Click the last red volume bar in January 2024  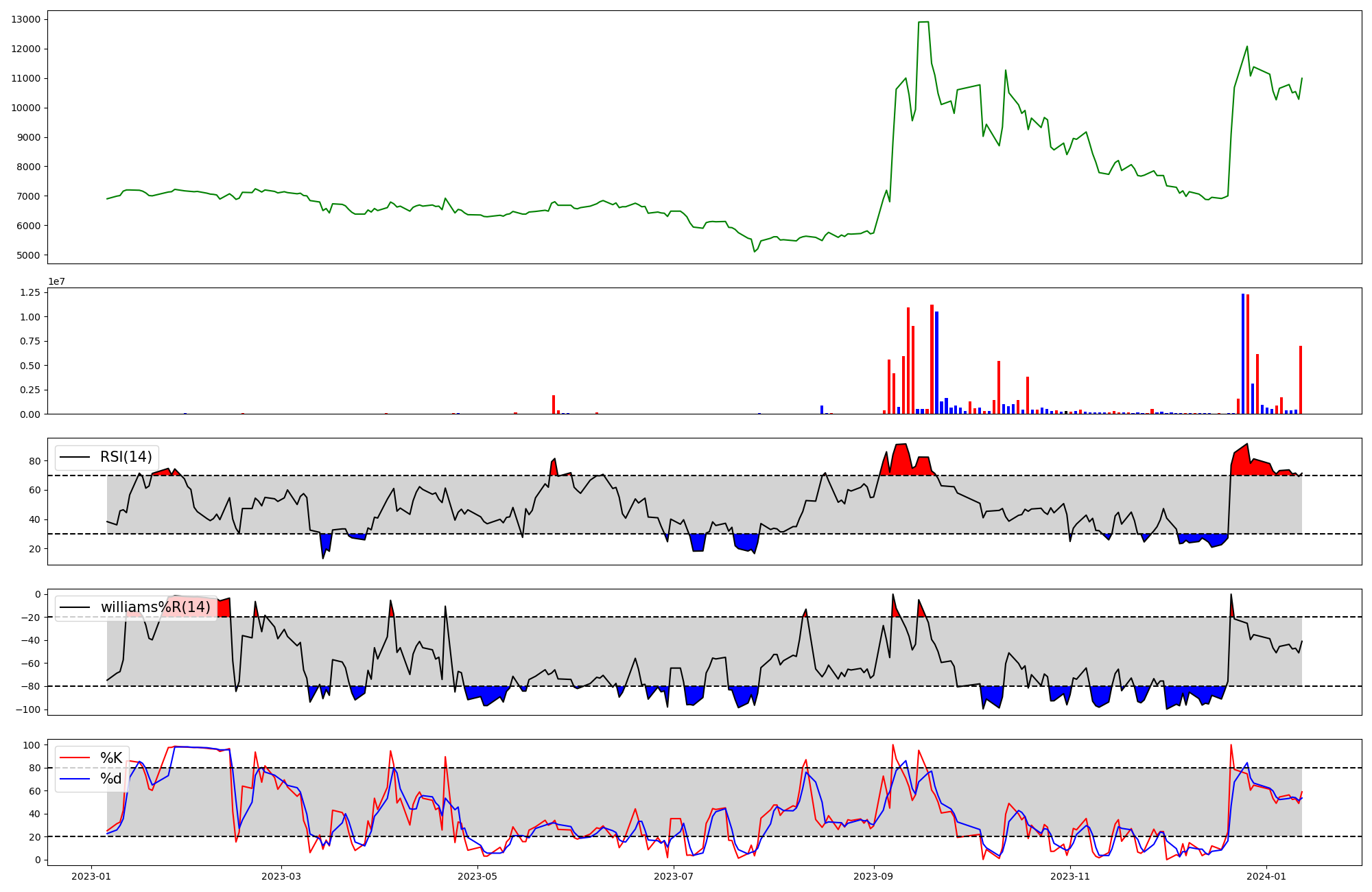[1301, 380]
